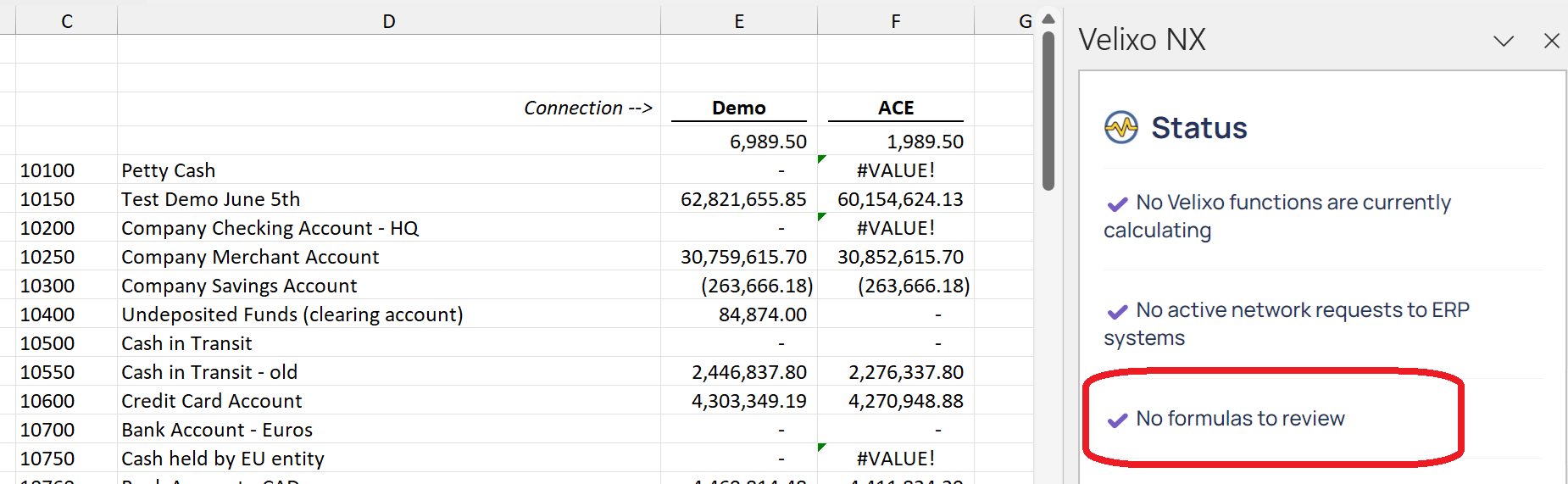
Task: Select the 'Cash in Transit - old' cell
Action: point(389,371)
